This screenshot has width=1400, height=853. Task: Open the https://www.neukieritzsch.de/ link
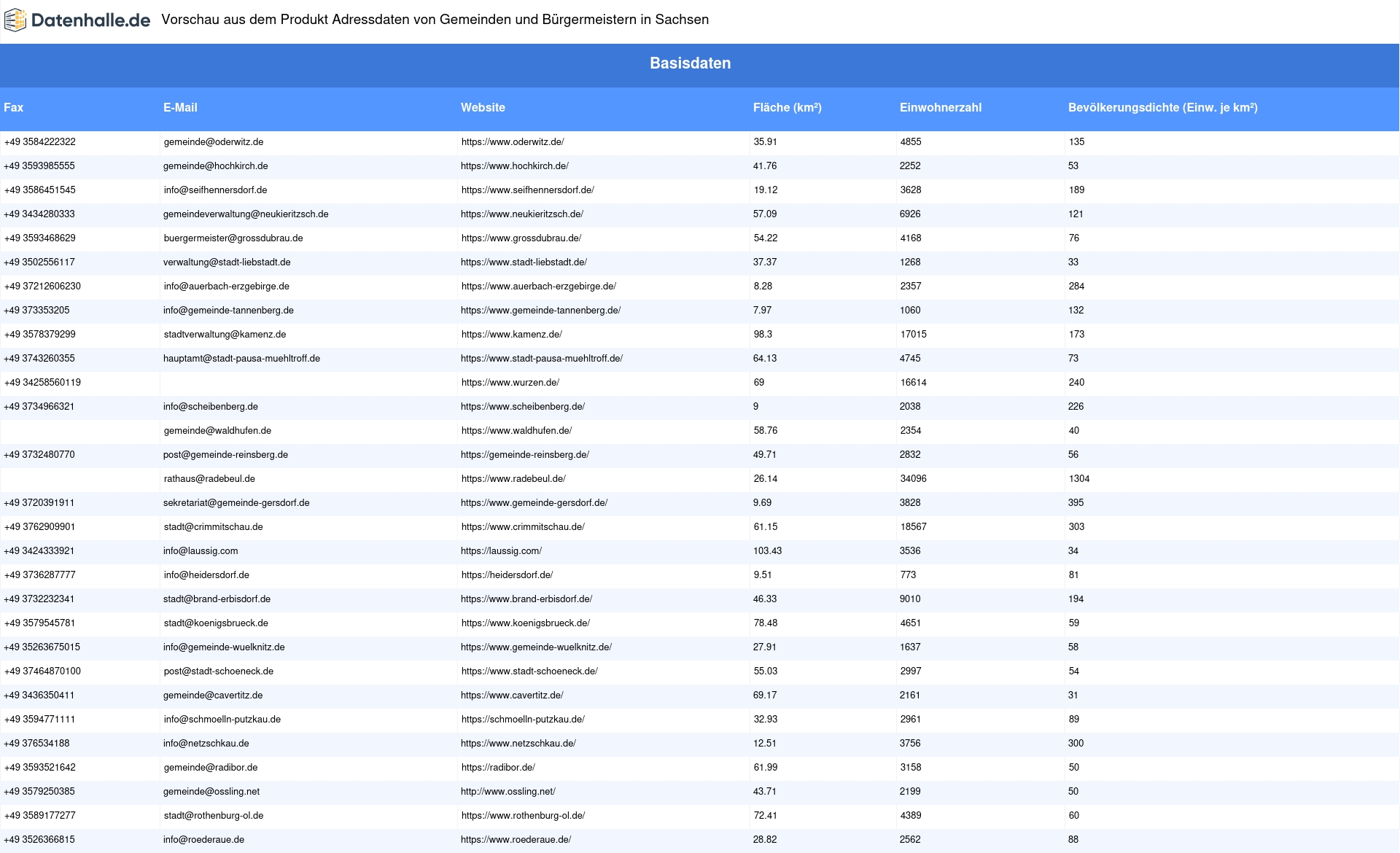point(522,214)
